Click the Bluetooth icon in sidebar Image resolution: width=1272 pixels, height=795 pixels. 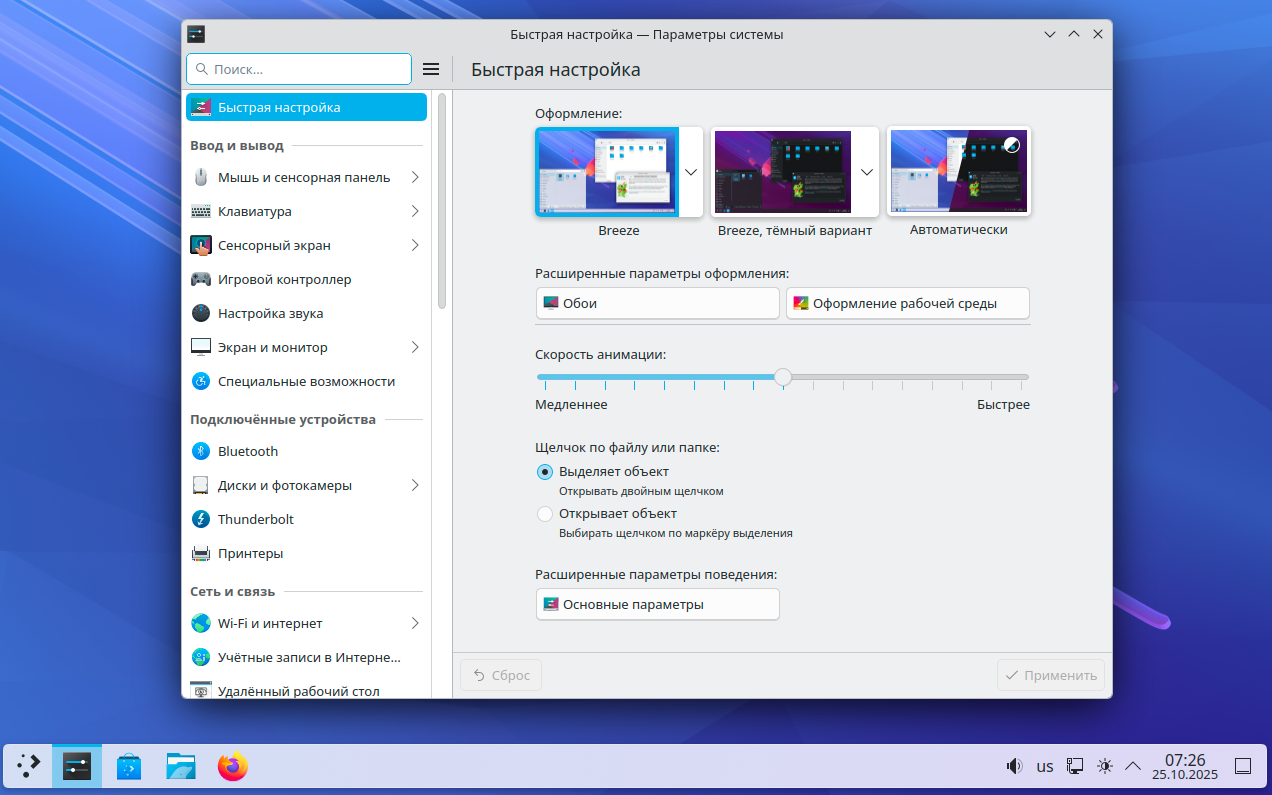[201, 451]
